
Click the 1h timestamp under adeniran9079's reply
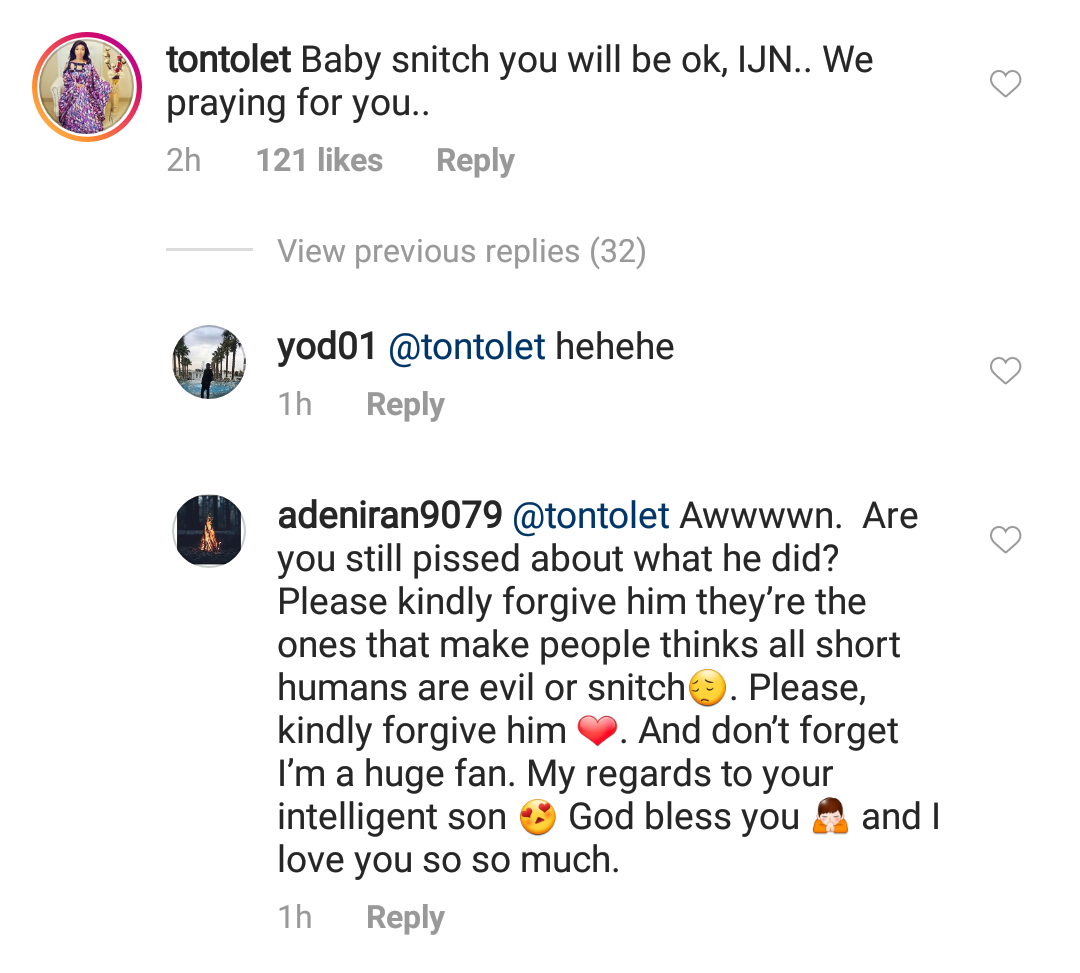point(294,918)
